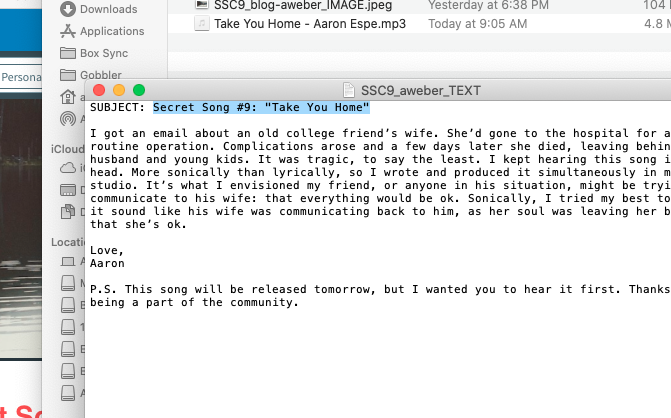Click the first hard drive icon under Locations

click(x=68, y=283)
